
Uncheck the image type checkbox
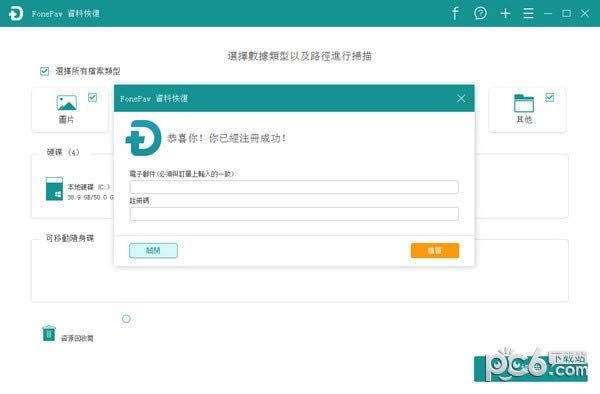[92, 97]
